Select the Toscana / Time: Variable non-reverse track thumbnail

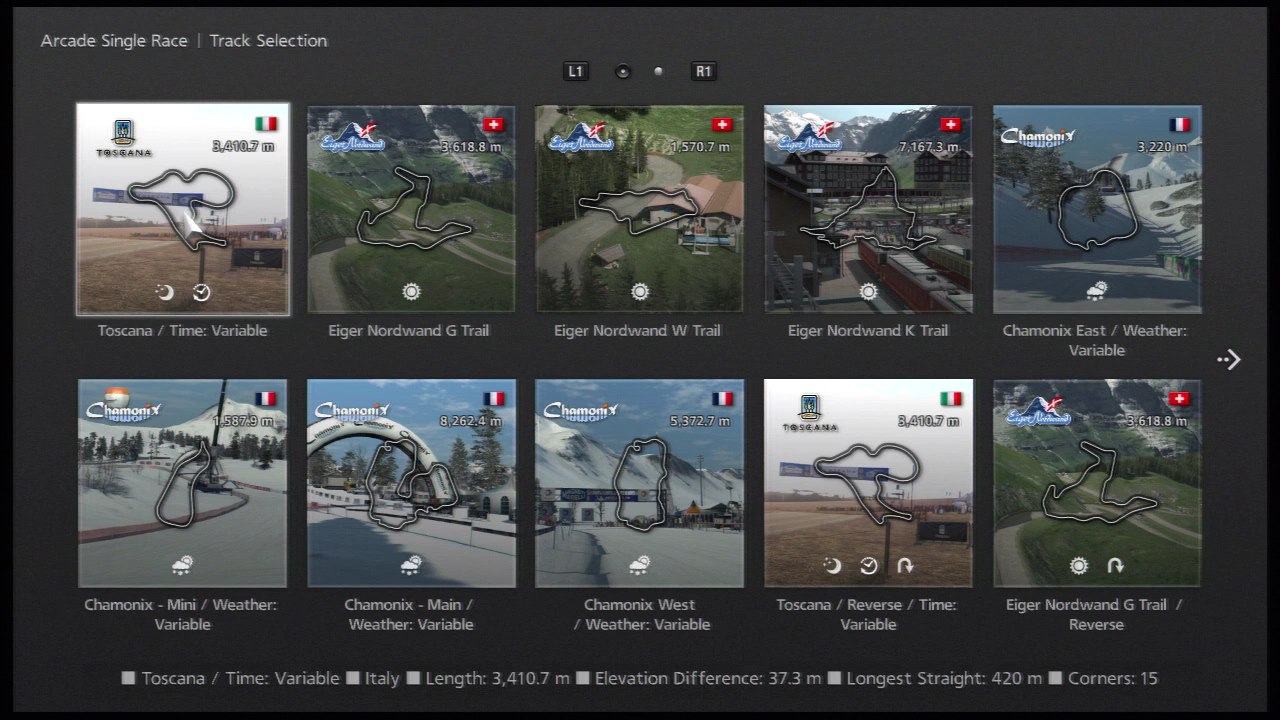coord(183,209)
